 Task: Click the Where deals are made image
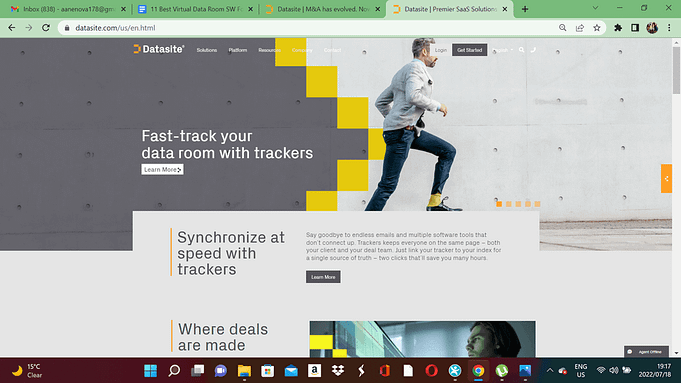click(x=422, y=339)
